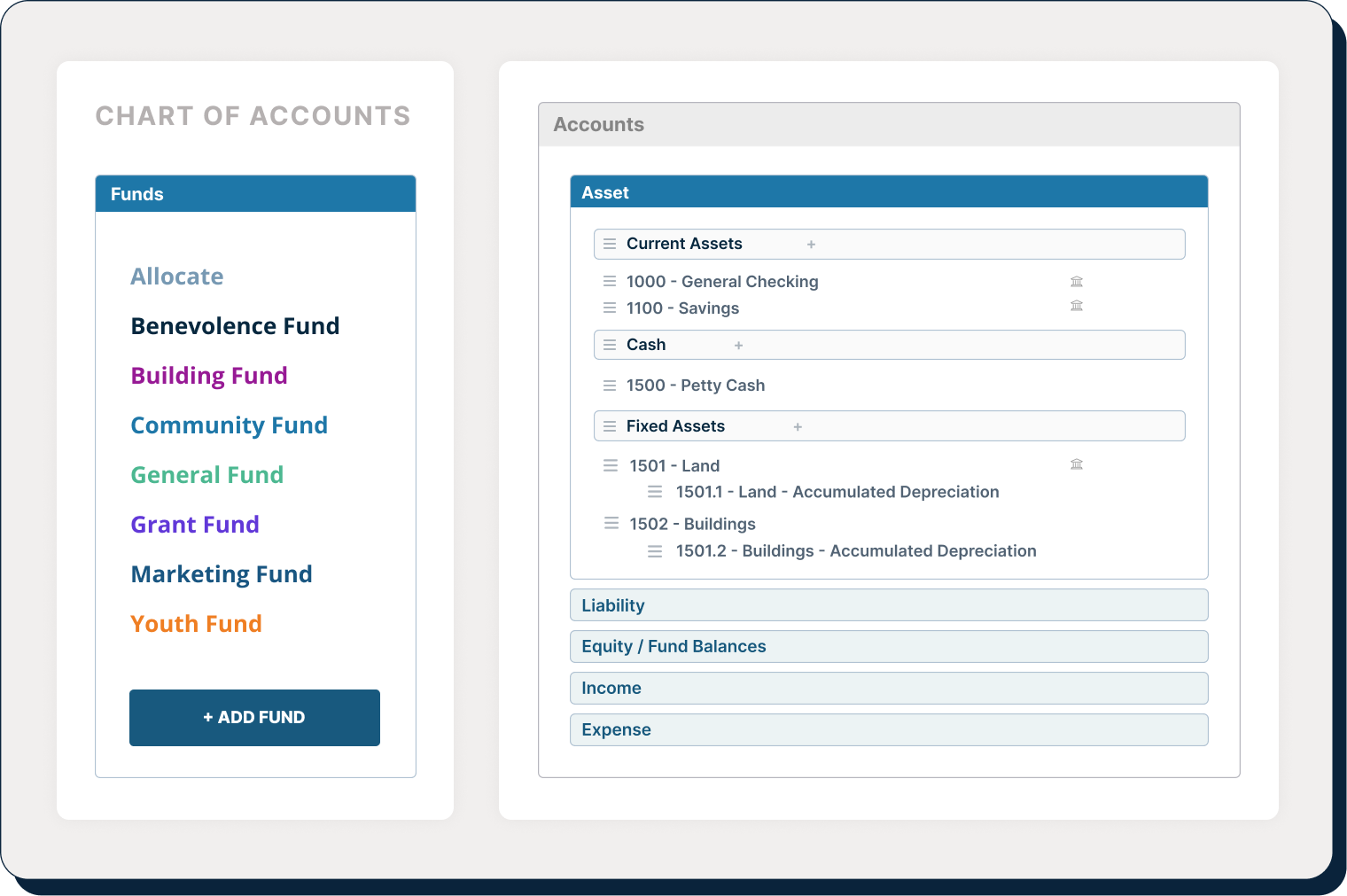Click bank icon on Savings row

1077,306
